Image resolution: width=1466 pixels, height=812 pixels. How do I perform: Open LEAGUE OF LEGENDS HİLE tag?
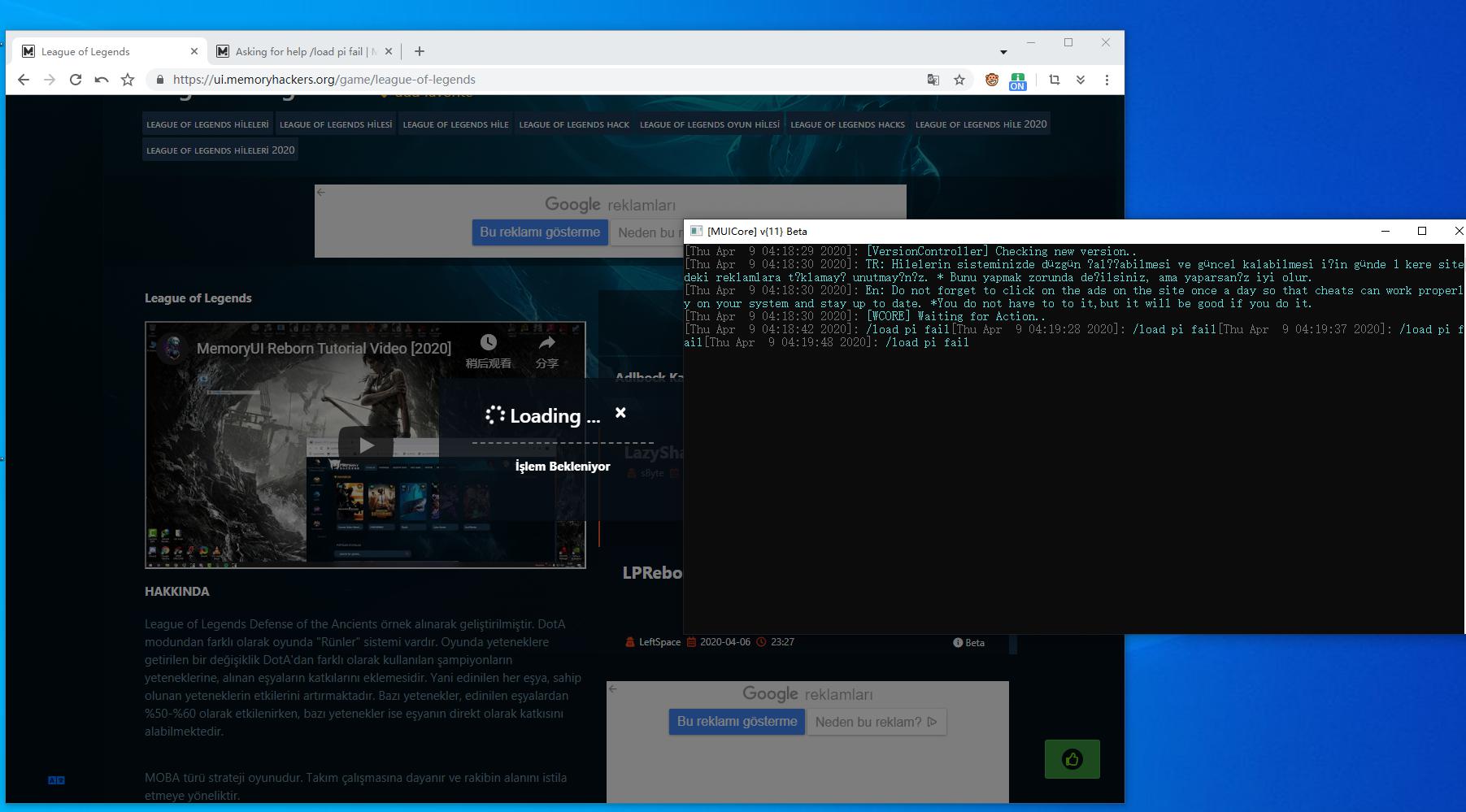455,124
